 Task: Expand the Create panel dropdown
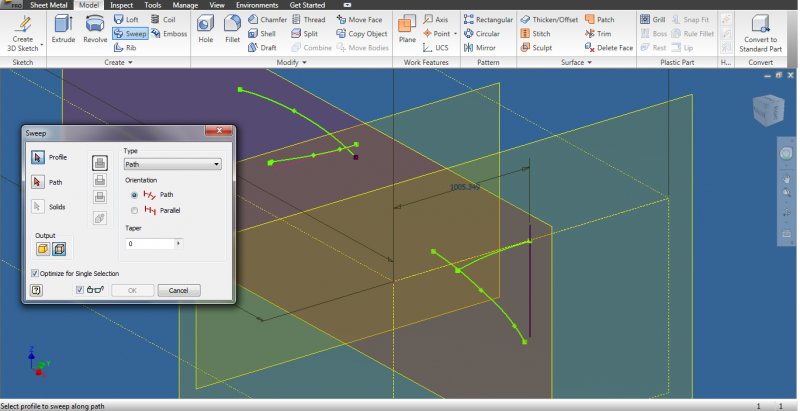point(132,62)
